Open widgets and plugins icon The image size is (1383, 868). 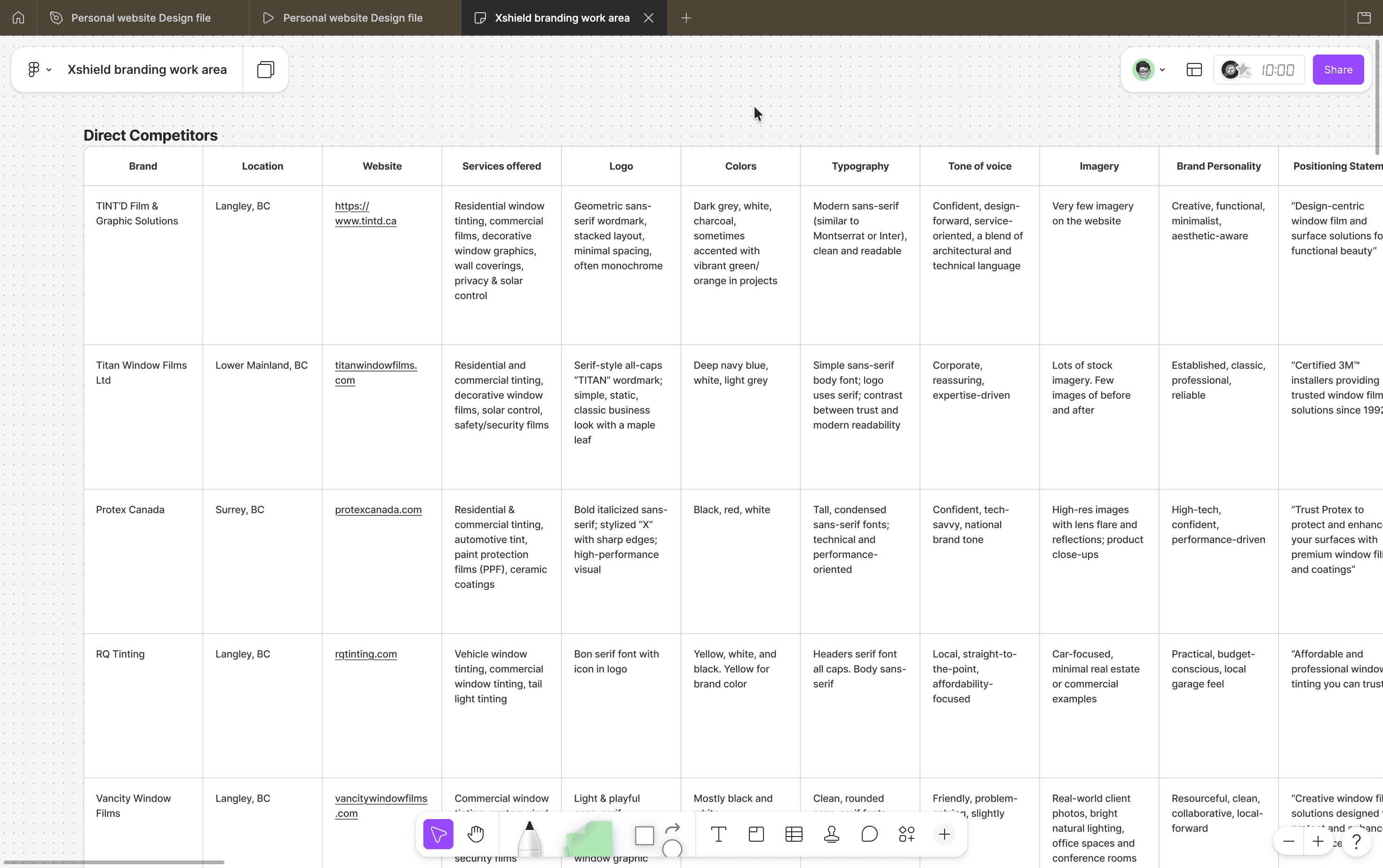point(907,834)
